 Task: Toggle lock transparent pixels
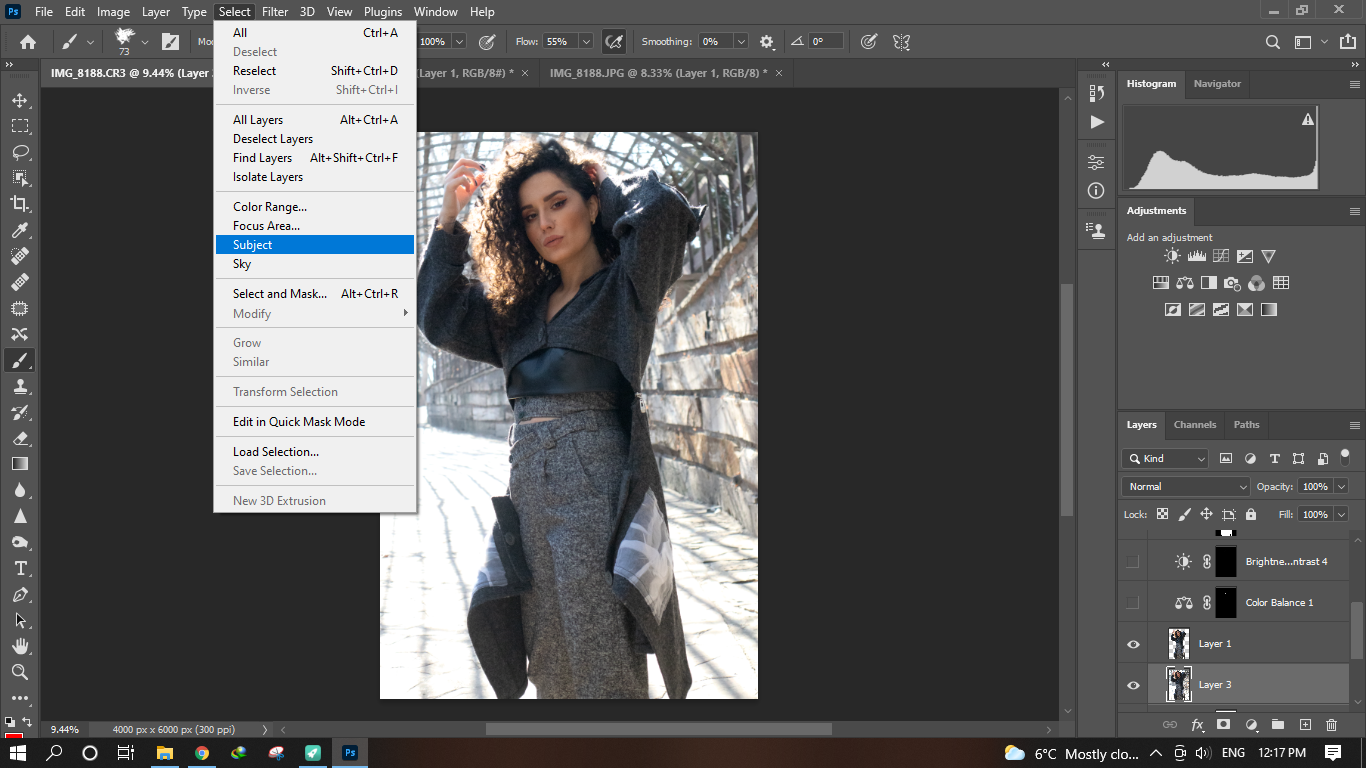click(1162, 514)
